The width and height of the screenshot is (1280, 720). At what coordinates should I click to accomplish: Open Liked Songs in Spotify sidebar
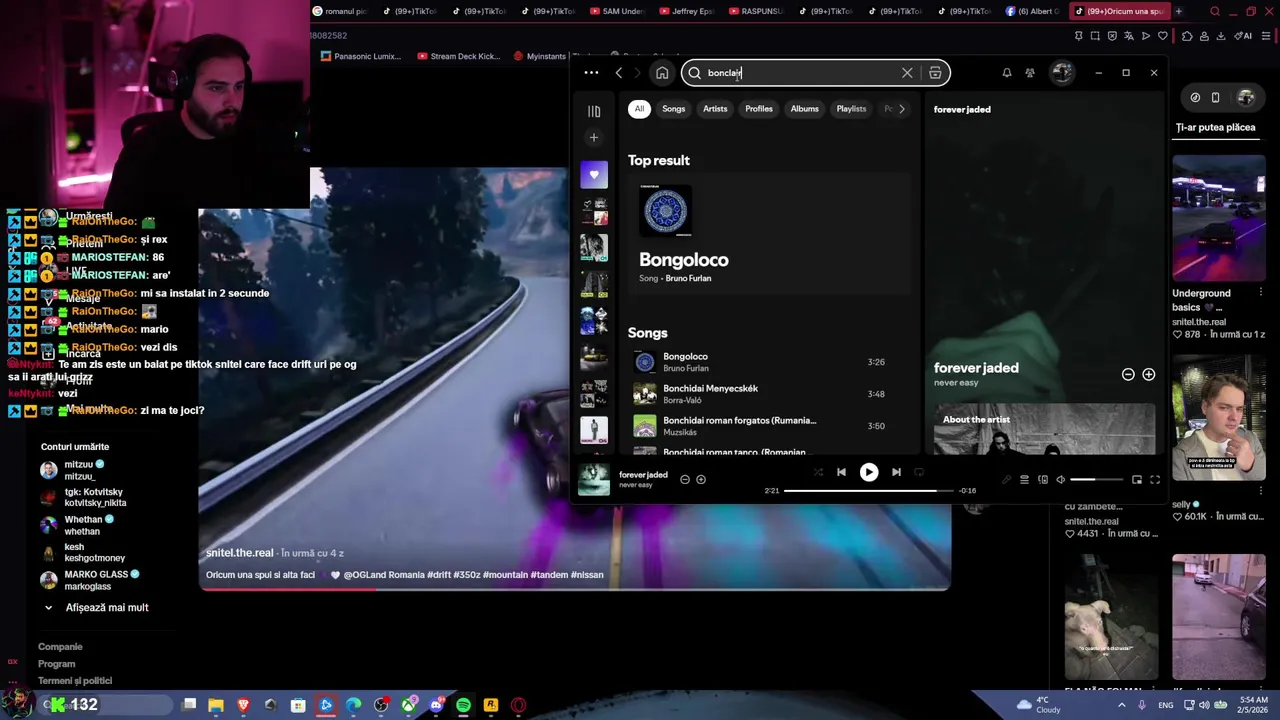pyautogui.click(x=594, y=175)
